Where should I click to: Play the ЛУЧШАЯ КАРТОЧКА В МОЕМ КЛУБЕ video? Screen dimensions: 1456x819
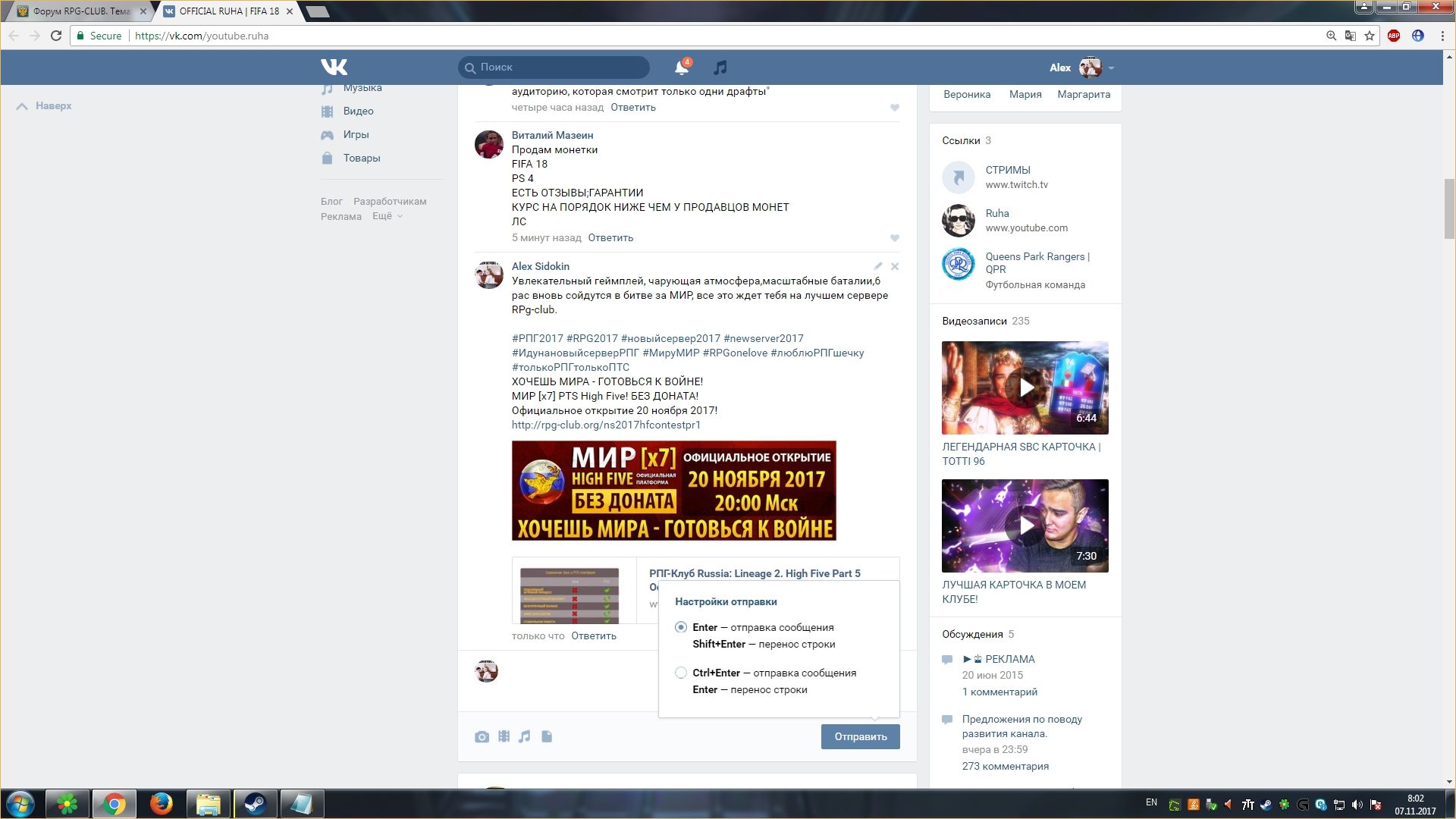click(1025, 526)
